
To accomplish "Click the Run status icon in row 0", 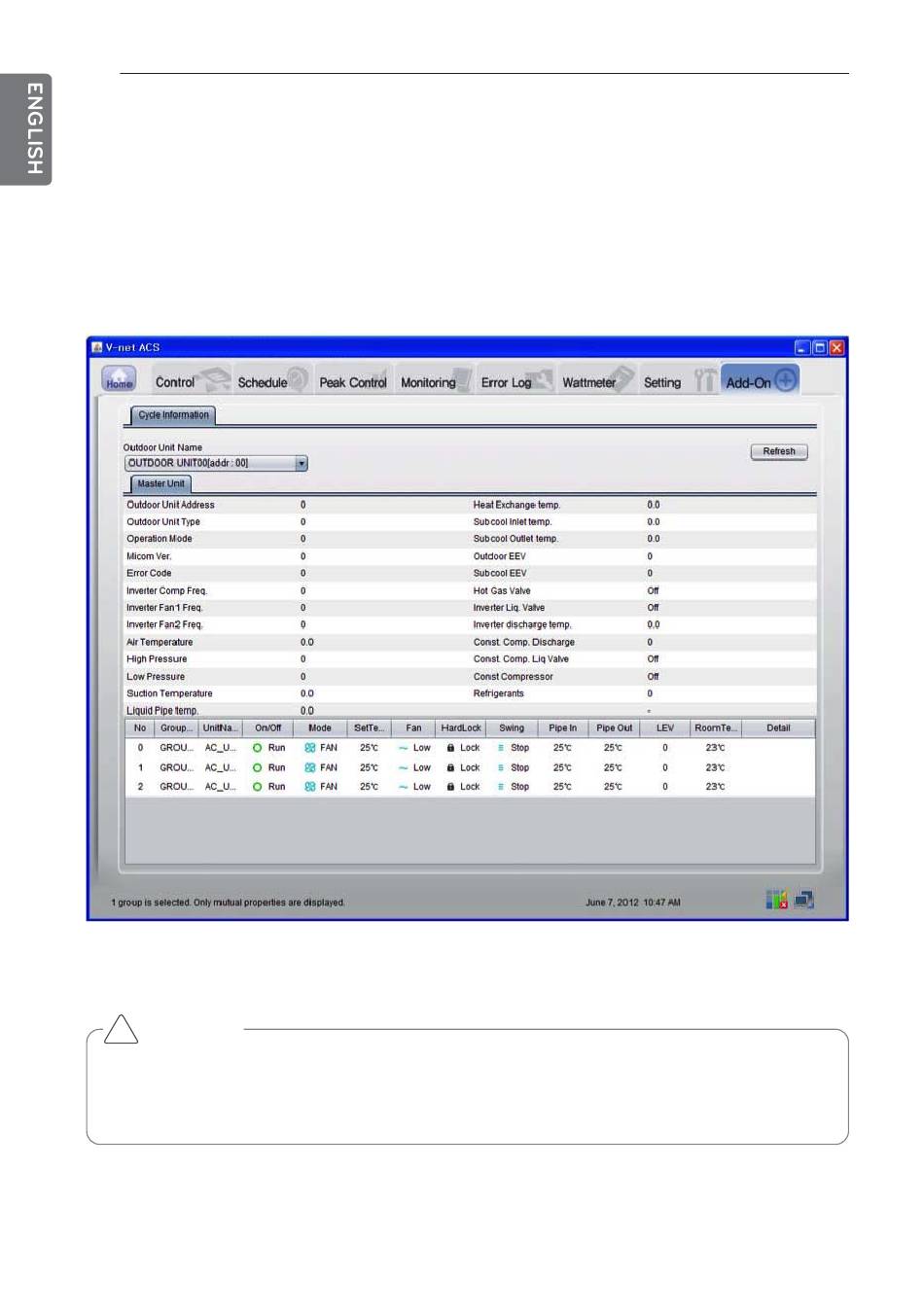I will (258, 748).
